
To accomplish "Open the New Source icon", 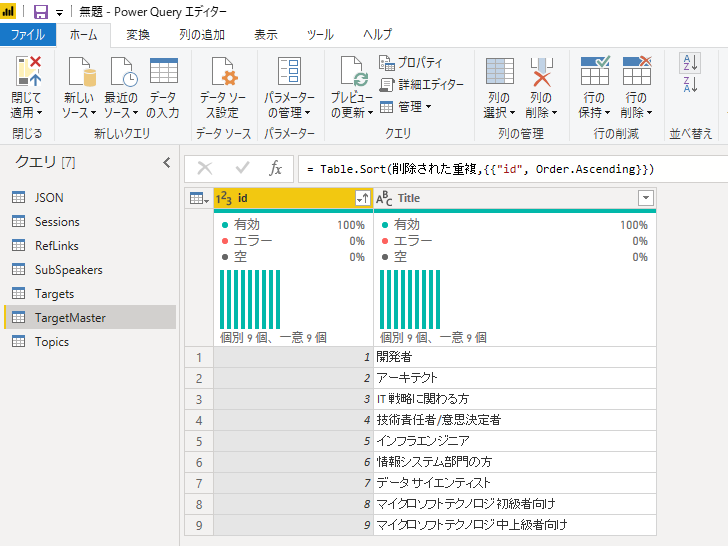I will 82,72.
